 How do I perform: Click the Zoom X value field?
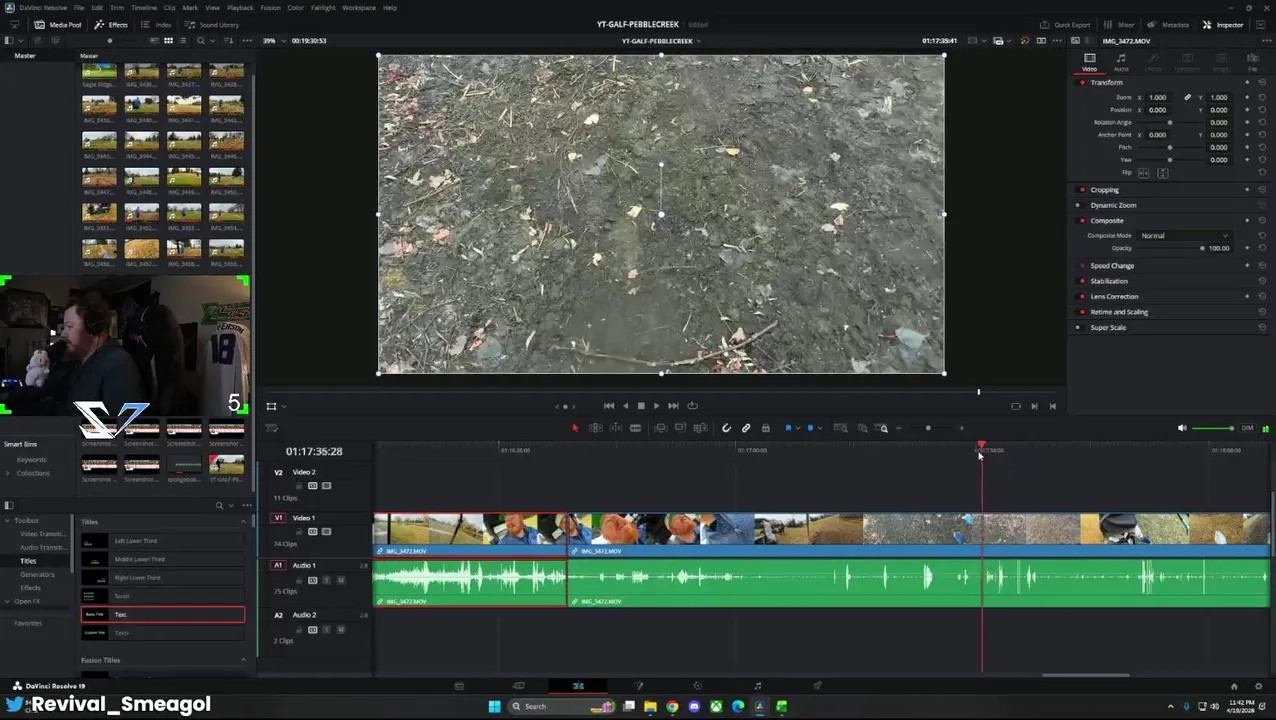[x=1160, y=97]
